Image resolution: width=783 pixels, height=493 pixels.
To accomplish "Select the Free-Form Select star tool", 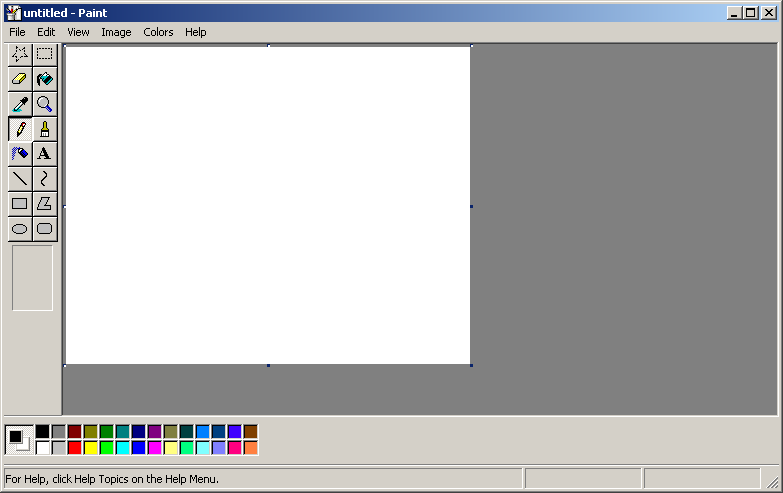I will (x=19, y=54).
